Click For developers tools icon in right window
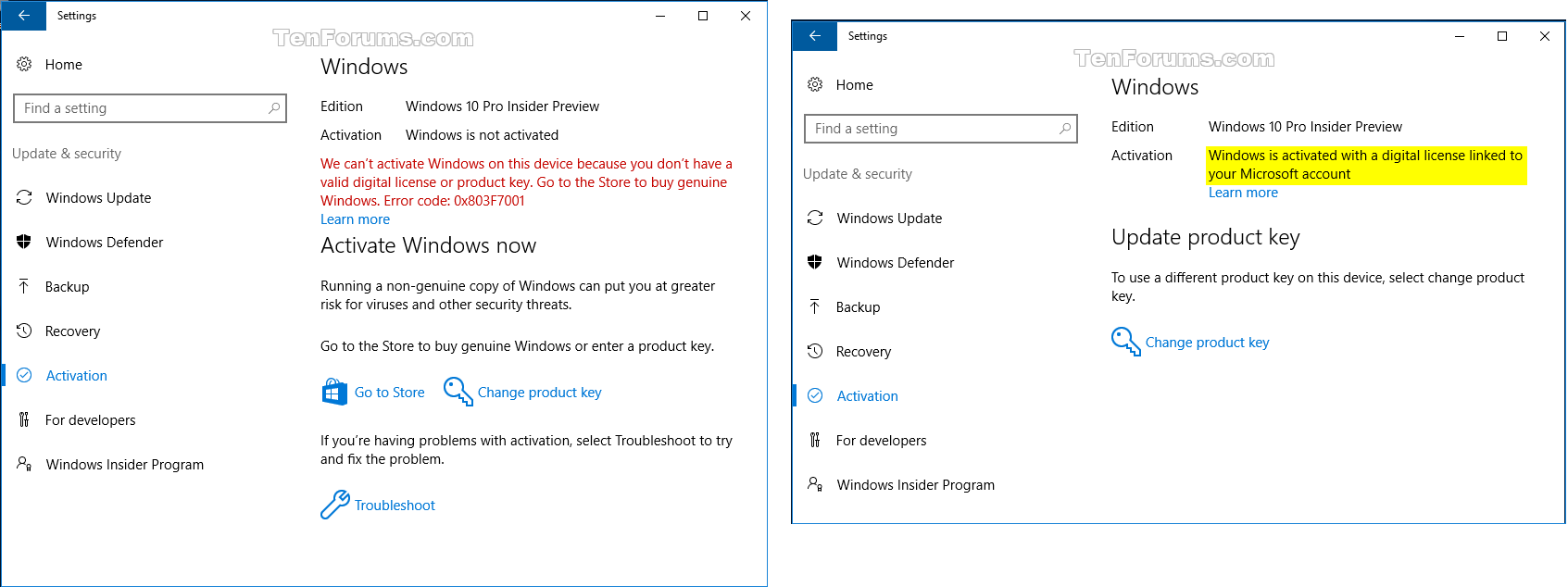The image size is (1568, 587). (815, 440)
